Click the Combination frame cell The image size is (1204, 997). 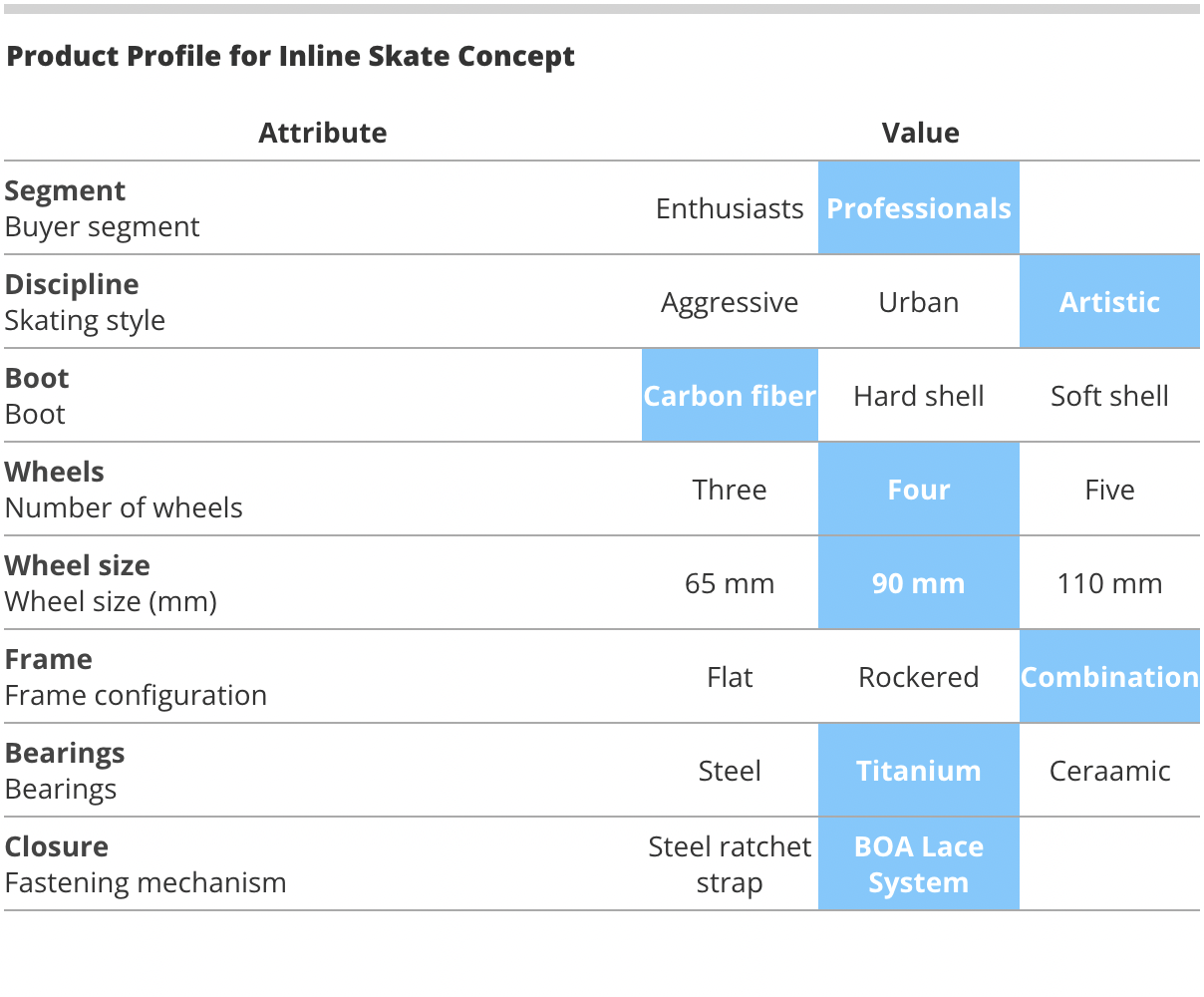pos(1109,677)
